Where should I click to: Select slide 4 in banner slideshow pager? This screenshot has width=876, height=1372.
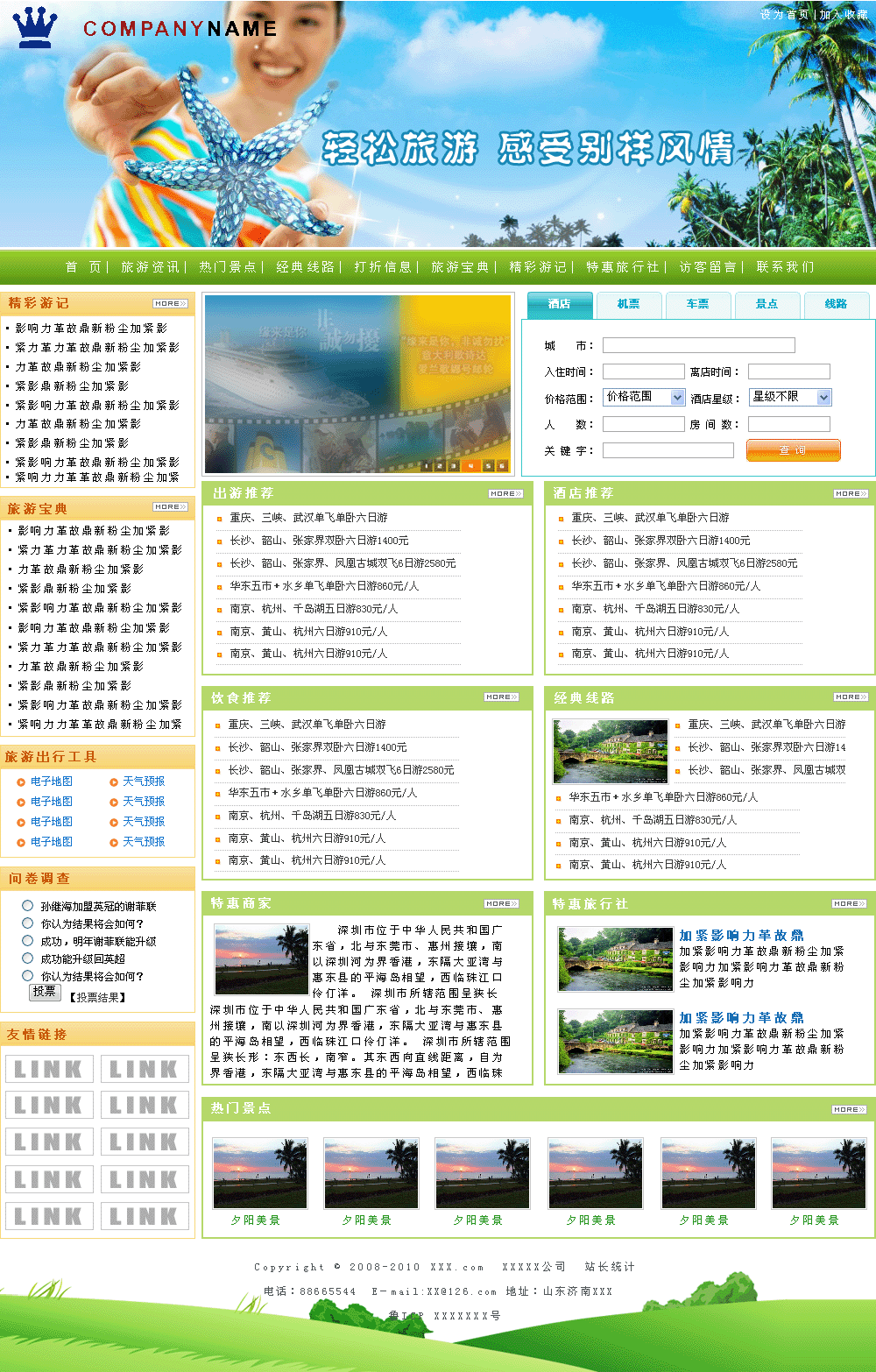[x=471, y=466]
